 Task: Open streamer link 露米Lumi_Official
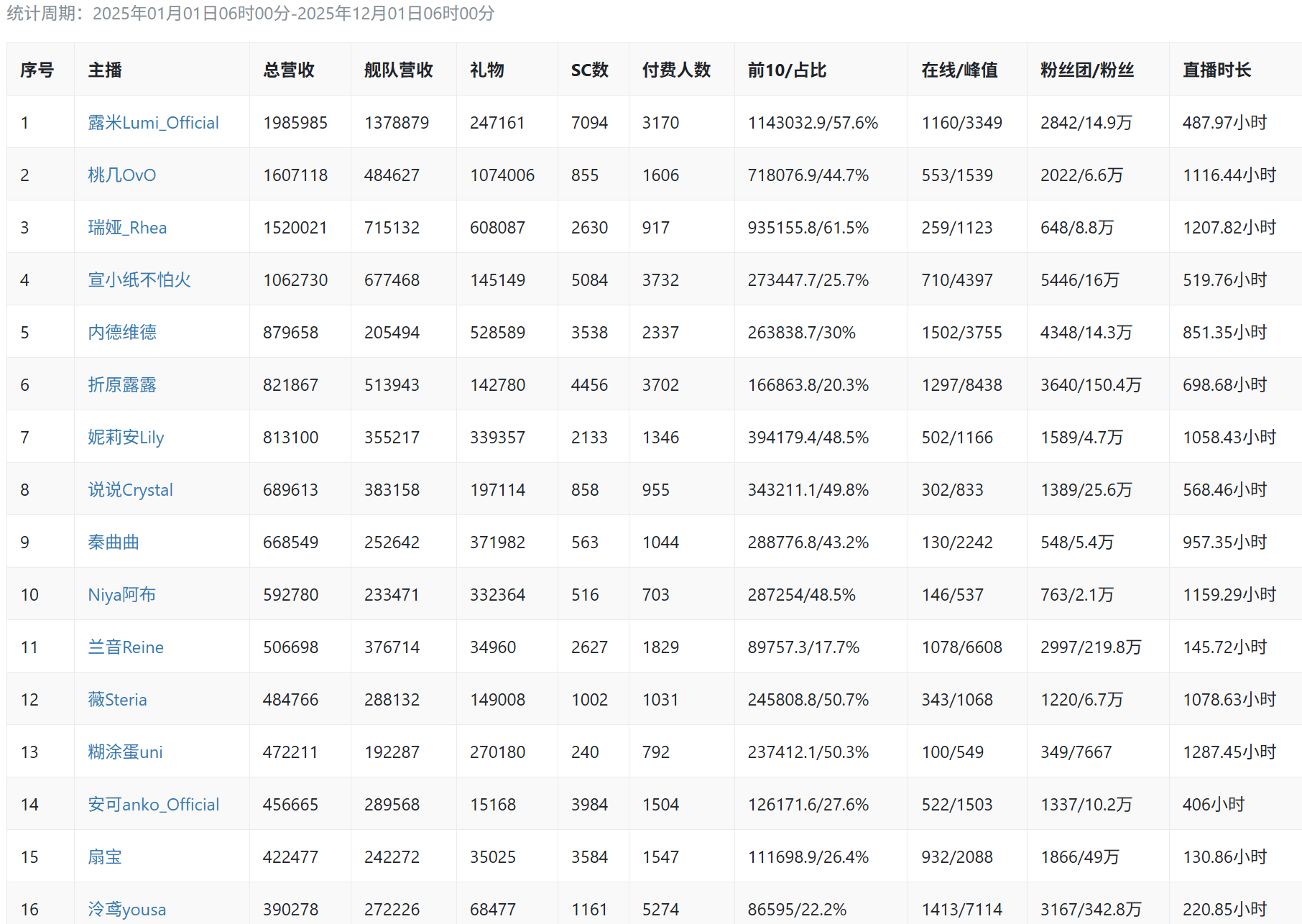point(153,123)
